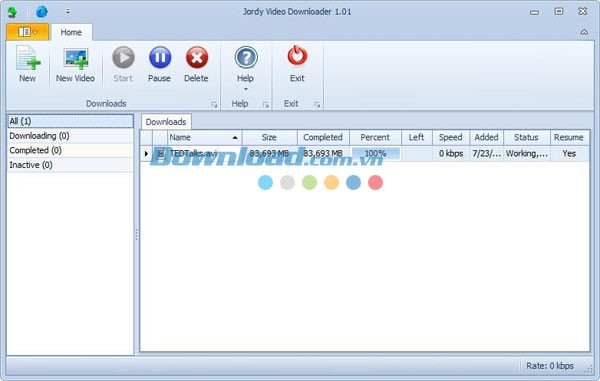Click the red Exit power icon

(297, 56)
